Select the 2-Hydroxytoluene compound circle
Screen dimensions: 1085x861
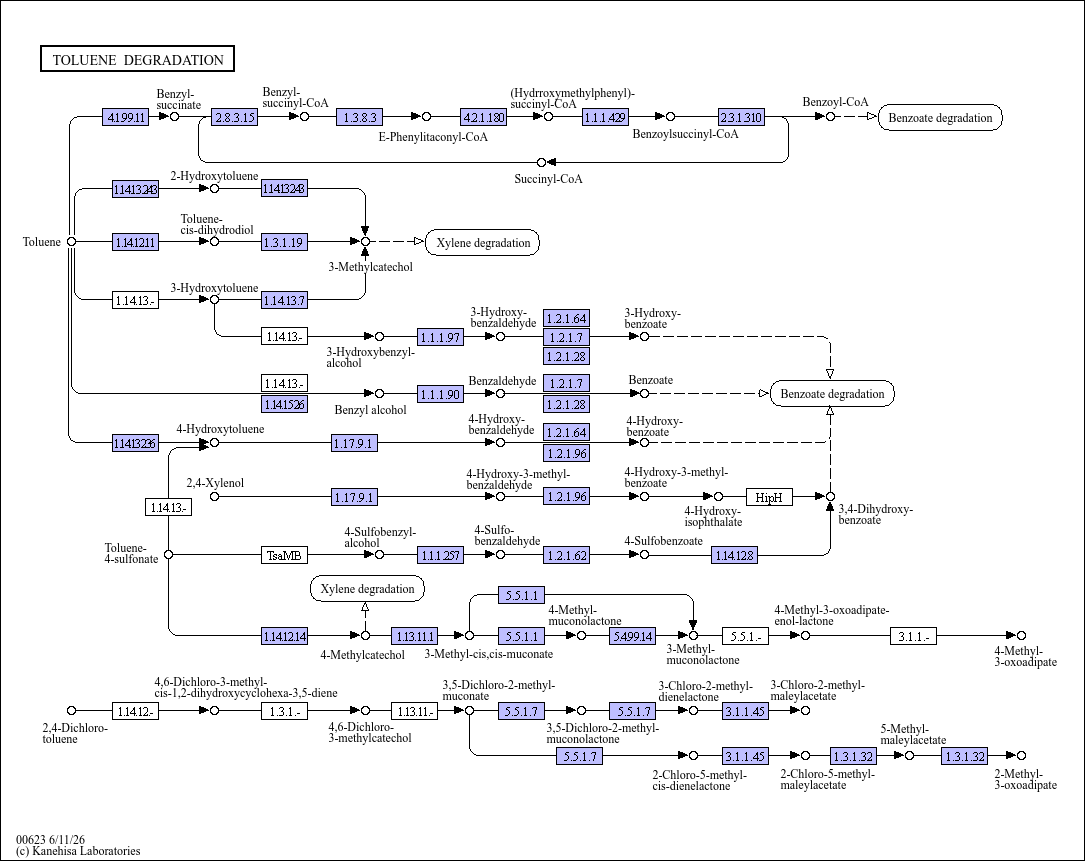[215, 188]
